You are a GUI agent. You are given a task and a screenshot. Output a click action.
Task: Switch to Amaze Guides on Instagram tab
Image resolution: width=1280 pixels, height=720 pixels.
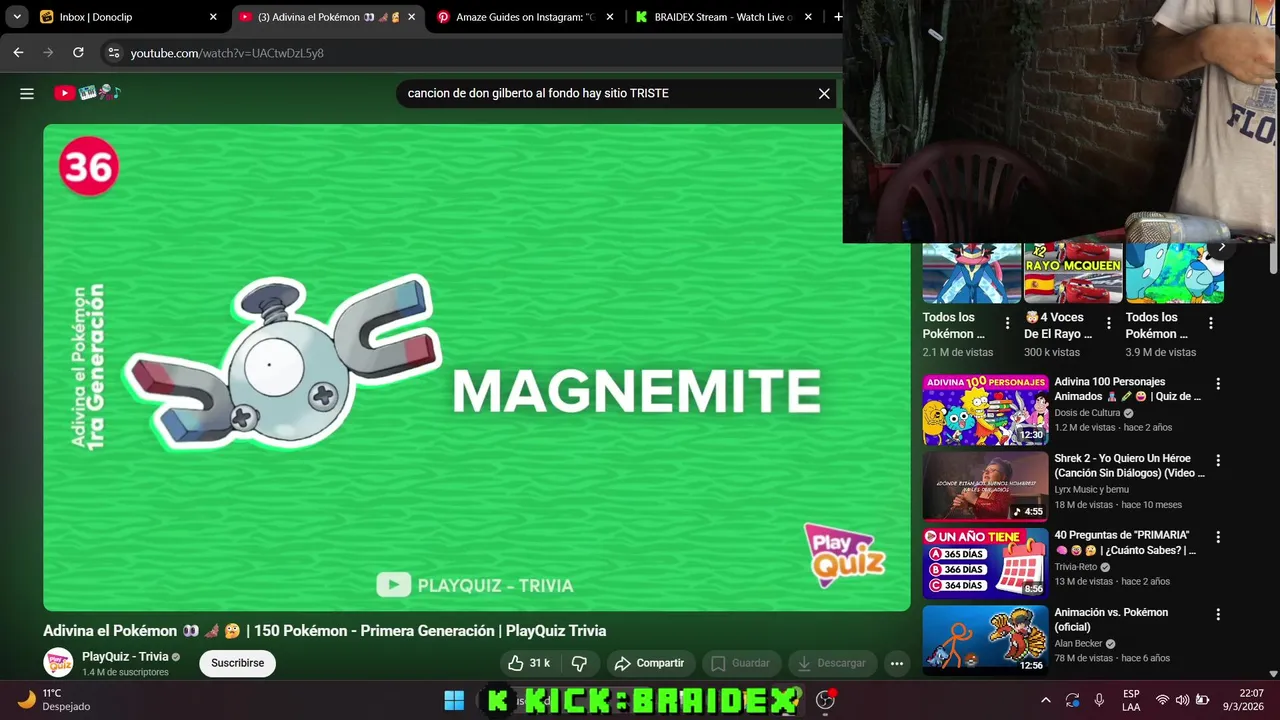(x=526, y=17)
